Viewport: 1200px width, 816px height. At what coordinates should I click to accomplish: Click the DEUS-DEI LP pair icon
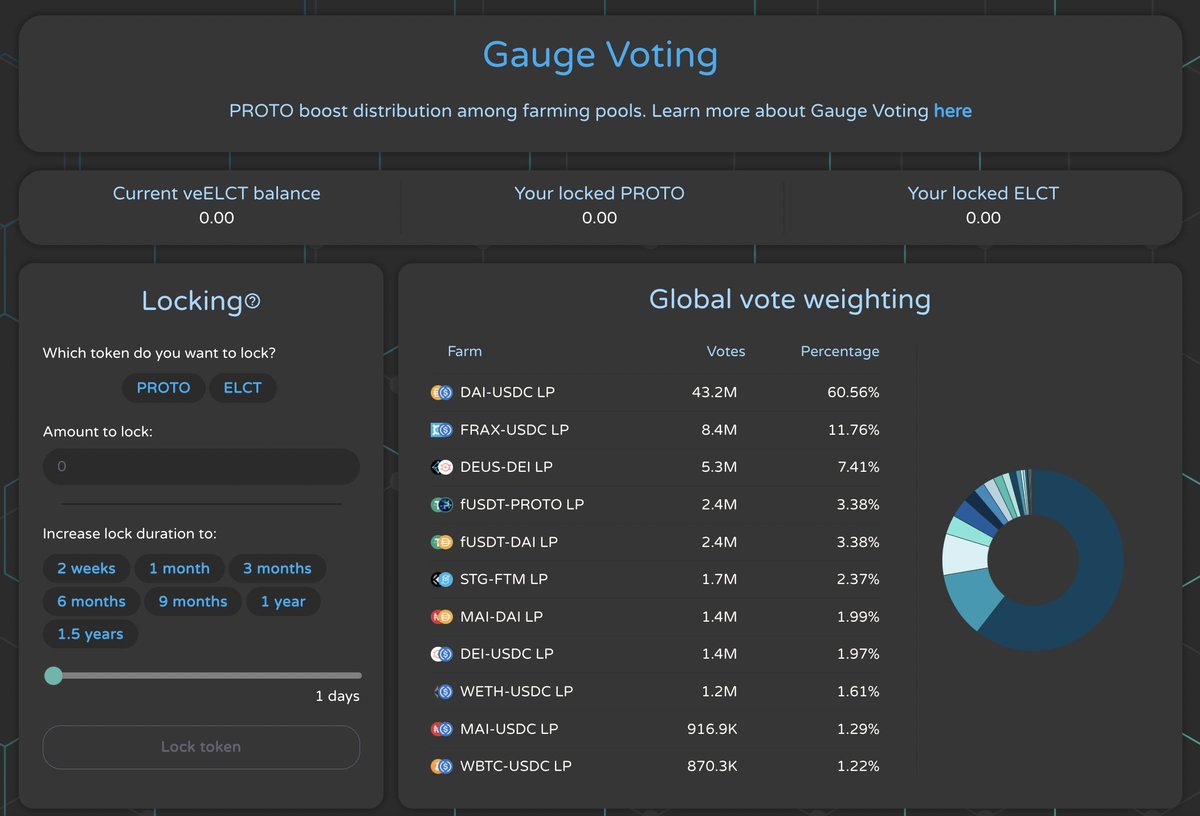click(x=442, y=467)
